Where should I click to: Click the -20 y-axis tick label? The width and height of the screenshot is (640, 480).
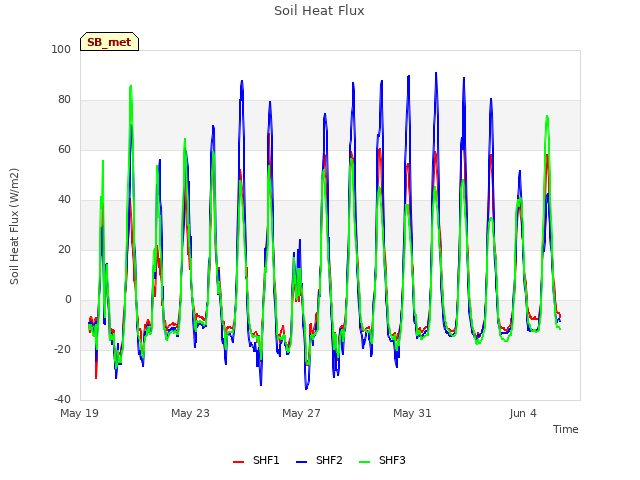pos(62,350)
